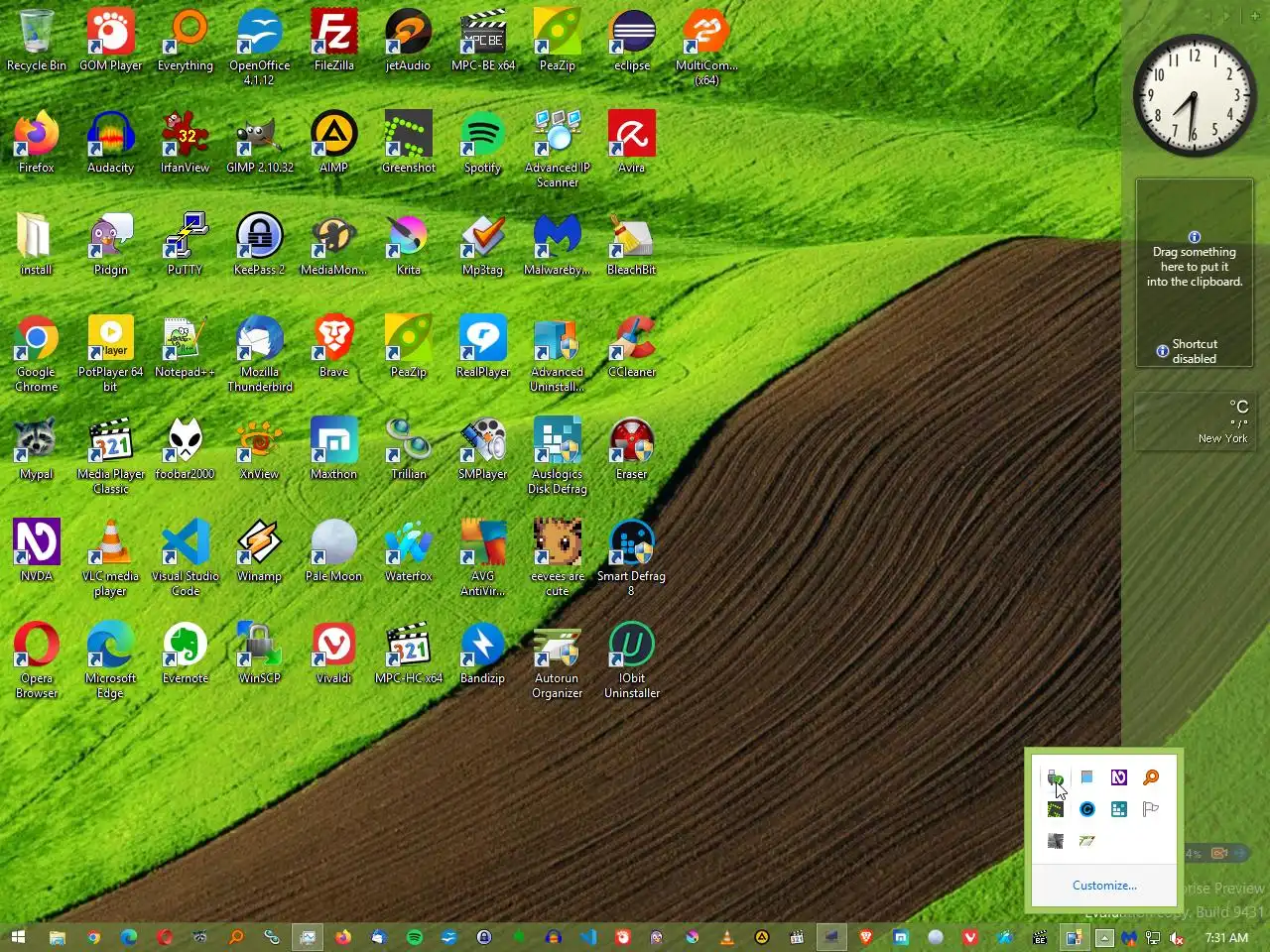This screenshot has width=1270, height=952.
Task: Click the Avira desktop icon
Action: (x=632, y=143)
